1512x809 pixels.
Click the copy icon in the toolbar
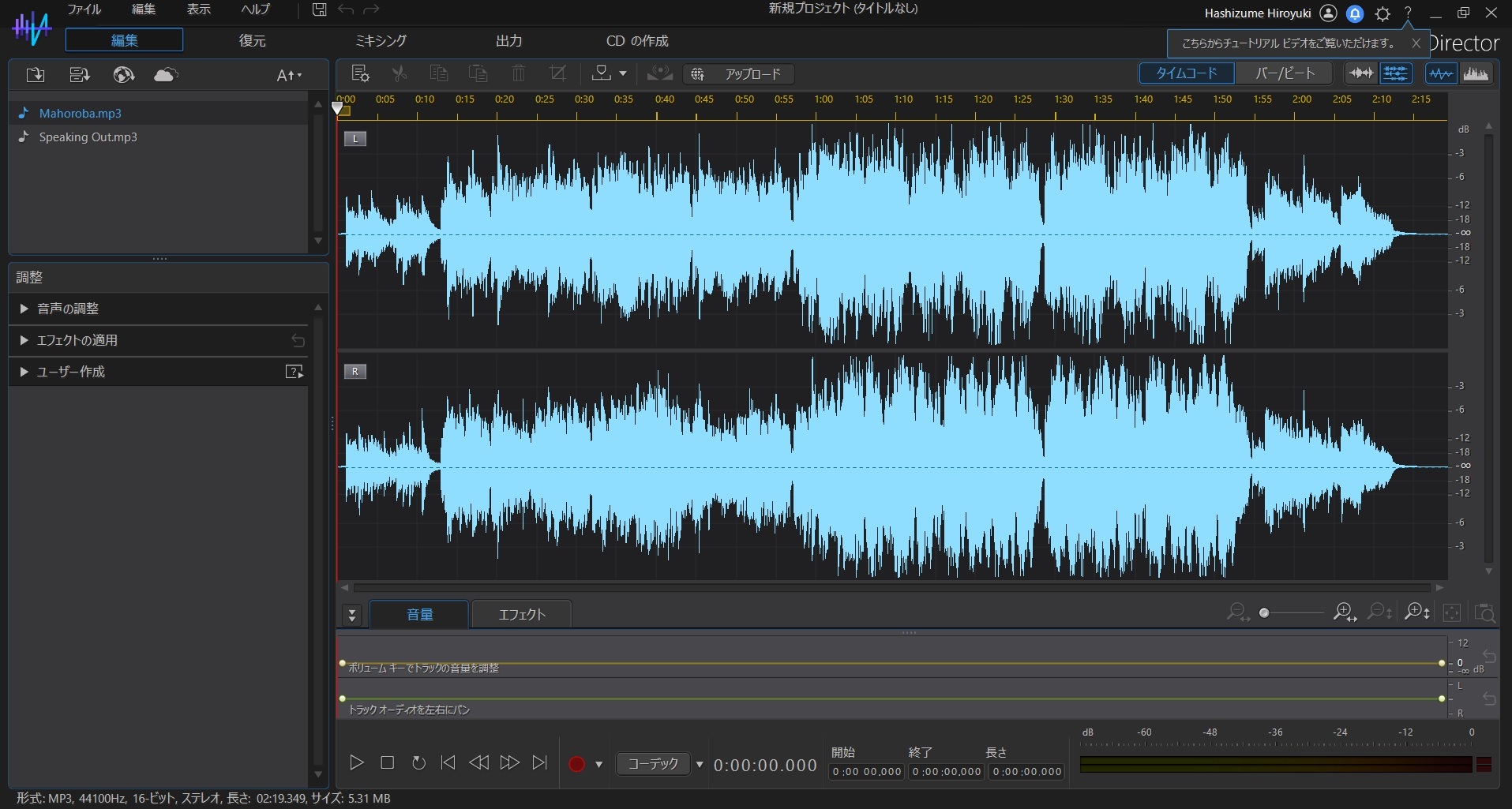[x=438, y=73]
